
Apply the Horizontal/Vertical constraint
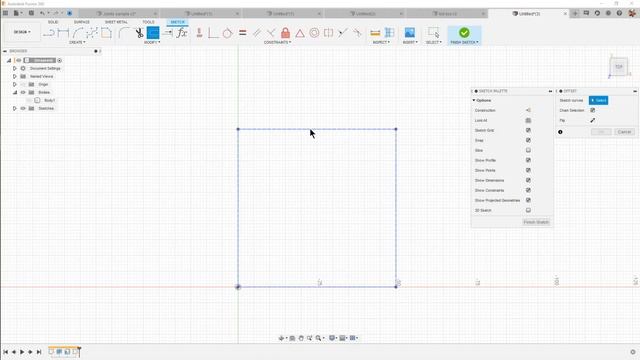point(199,33)
